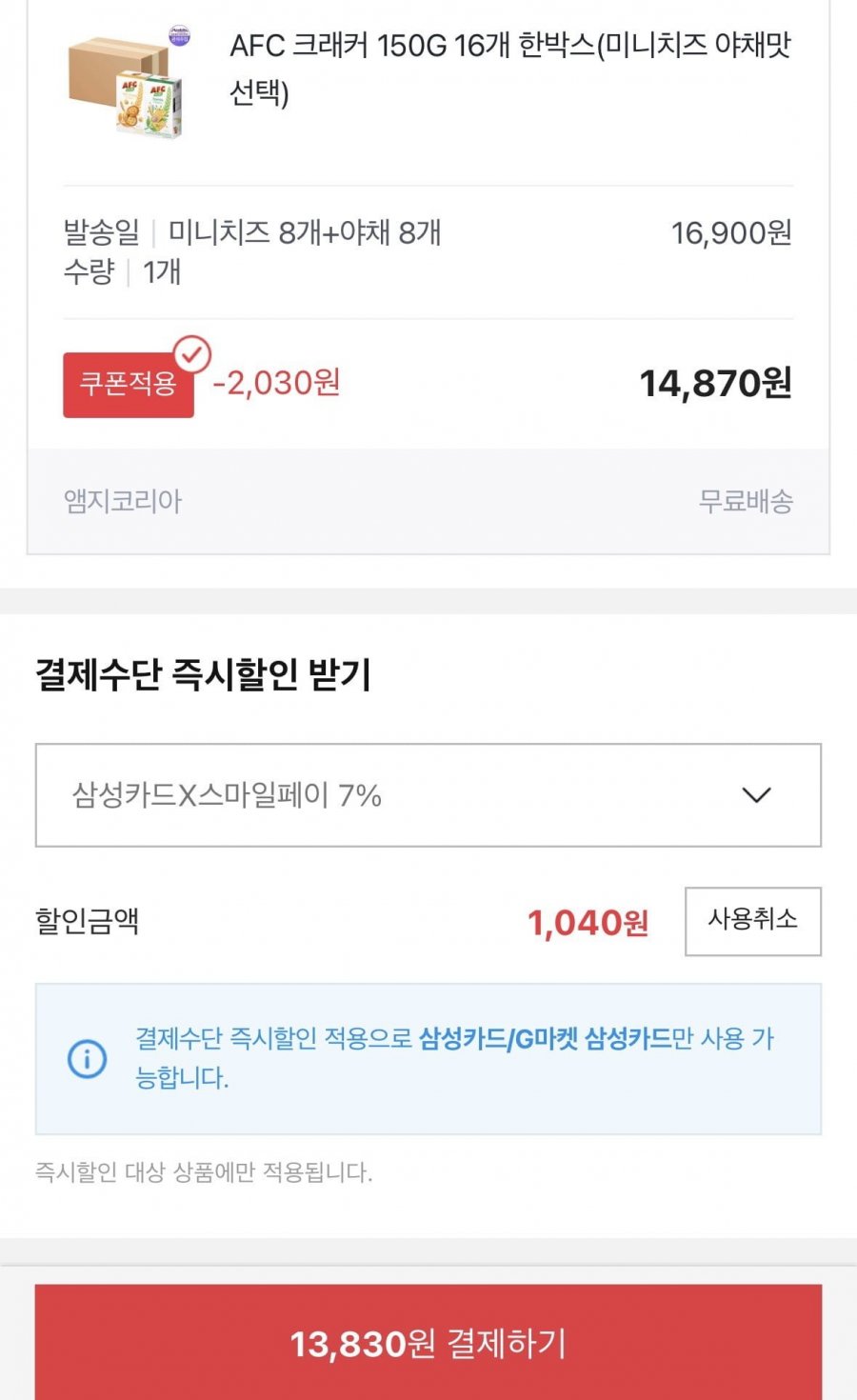
Task: Tap the purple badge on the product image
Action: (x=178, y=37)
